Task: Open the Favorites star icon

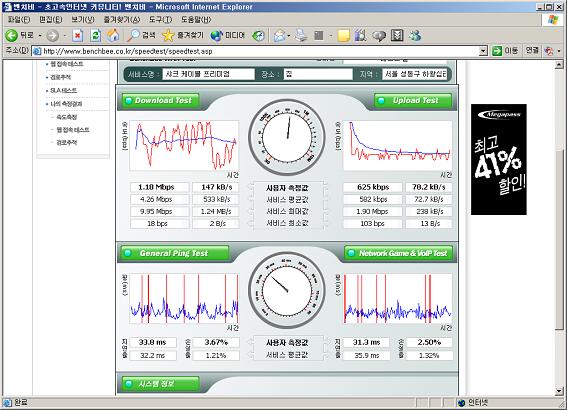Action: click(x=168, y=35)
